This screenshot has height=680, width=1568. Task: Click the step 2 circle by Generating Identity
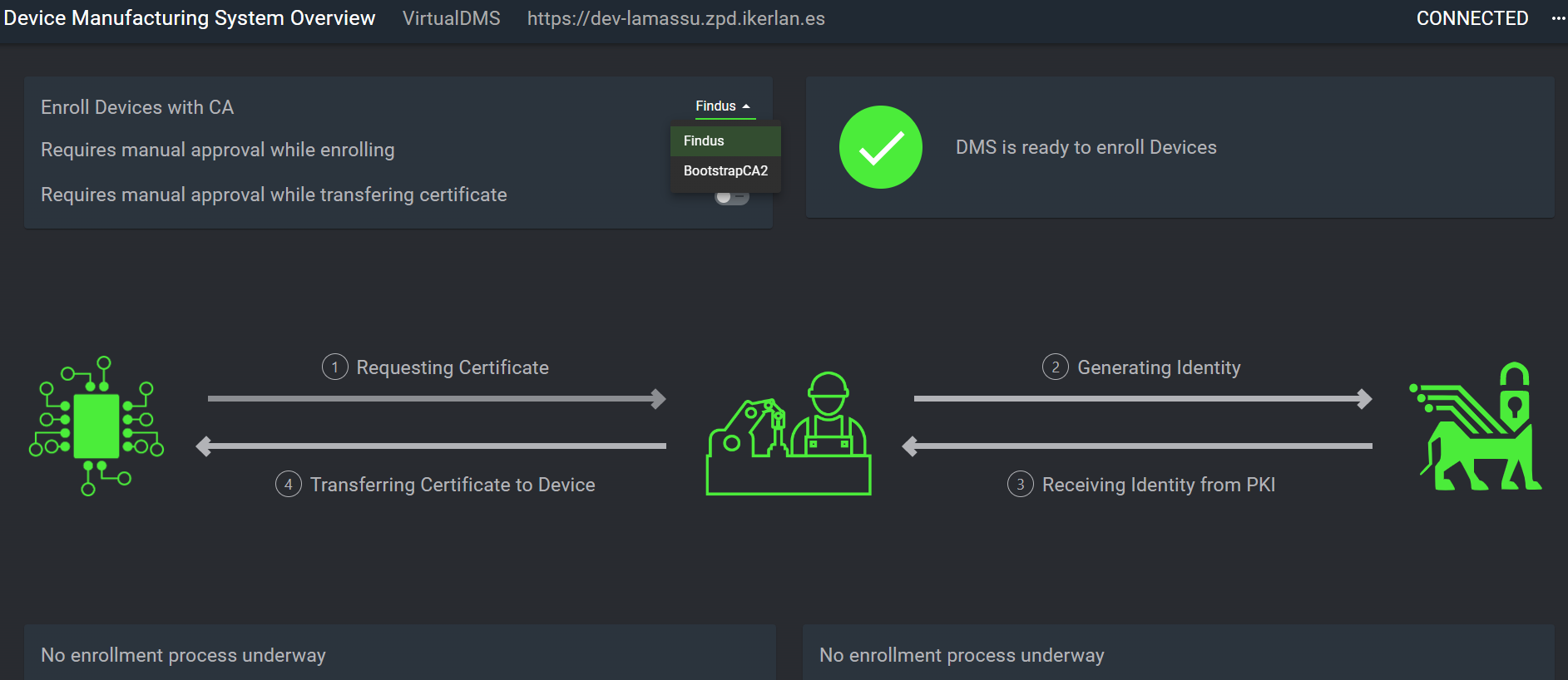click(x=1055, y=367)
